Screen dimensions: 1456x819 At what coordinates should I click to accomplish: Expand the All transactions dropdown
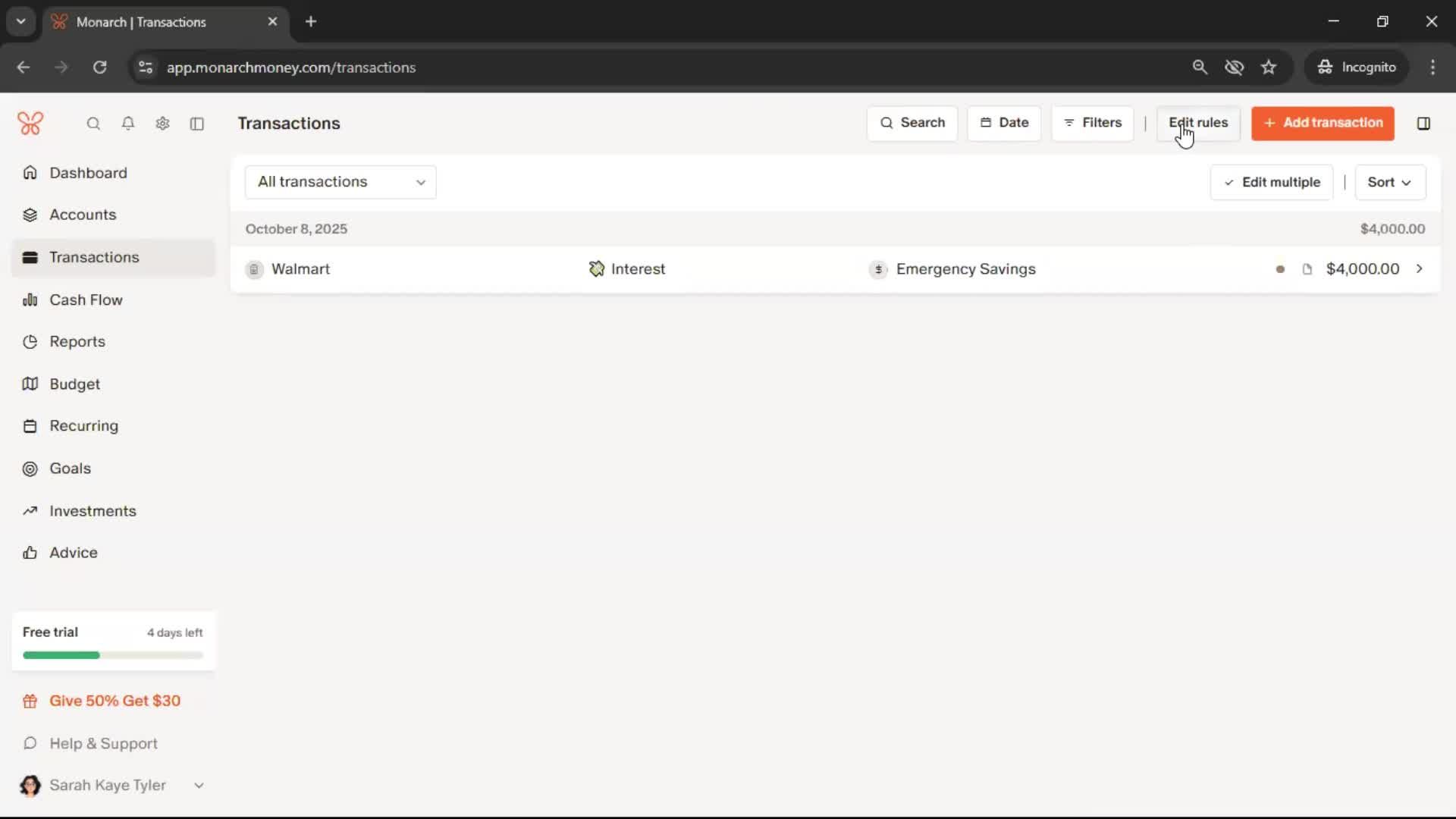[340, 182]
